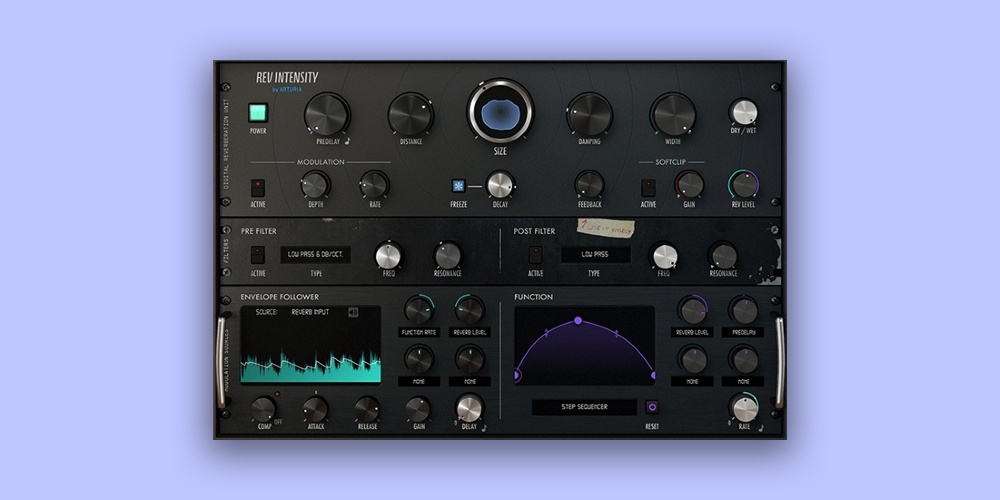Click the speaker icon in Envelope Follower display

353,312
